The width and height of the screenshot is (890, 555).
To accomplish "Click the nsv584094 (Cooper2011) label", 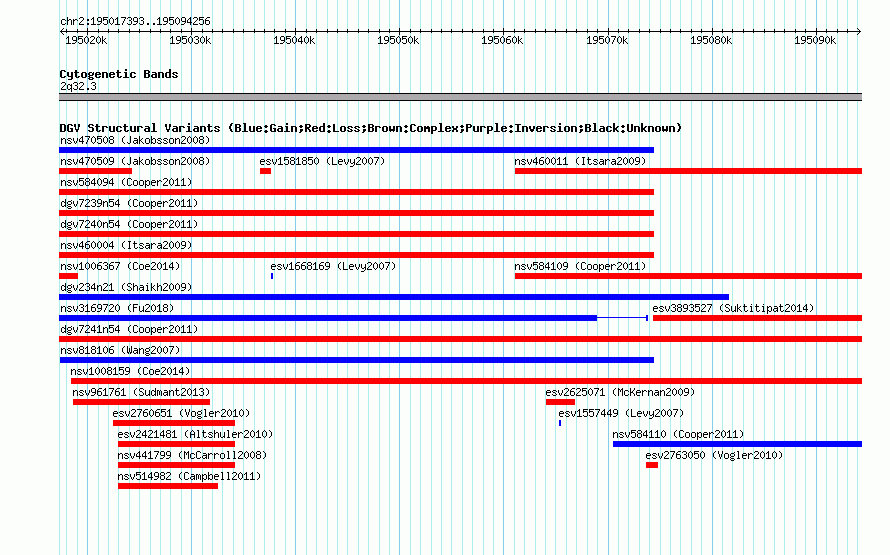I will click(x=126, y=182).
